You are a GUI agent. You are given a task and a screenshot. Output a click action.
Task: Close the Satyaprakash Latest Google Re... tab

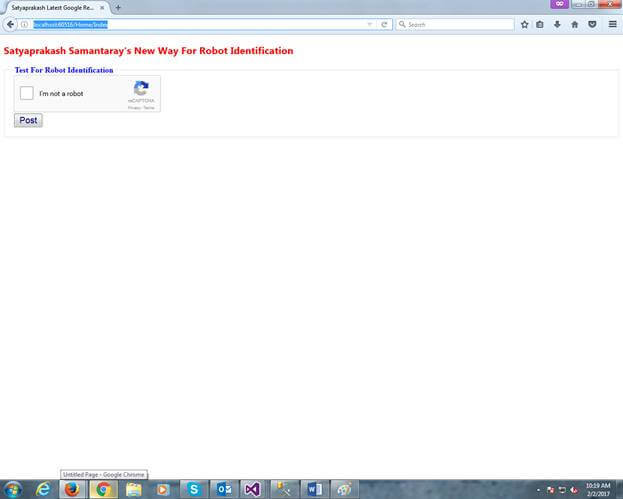click(x=102, y=8)
